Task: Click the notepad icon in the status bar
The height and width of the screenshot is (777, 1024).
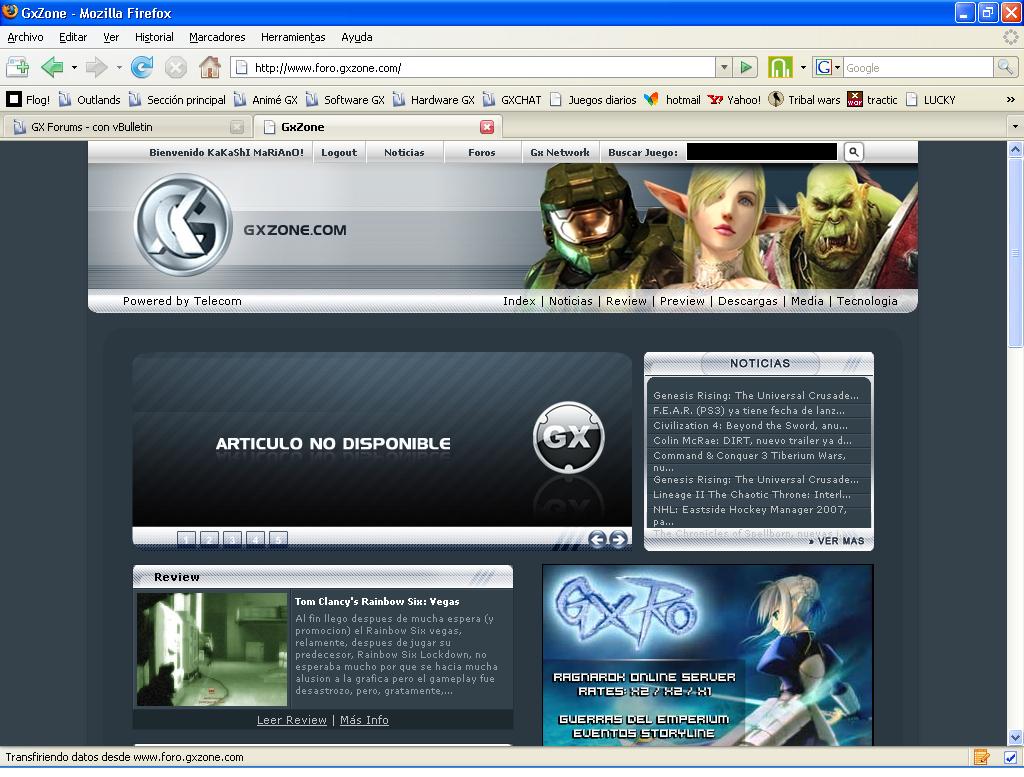Action: 981,757
